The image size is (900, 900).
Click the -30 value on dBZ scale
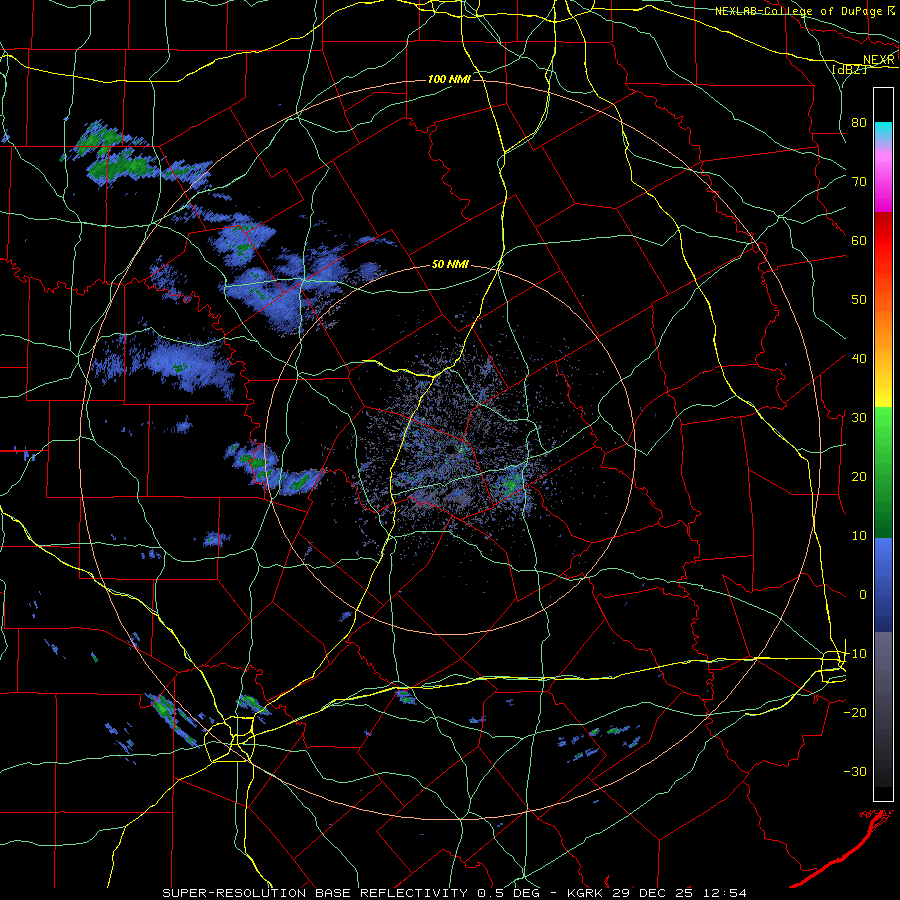tap(855, 771)
